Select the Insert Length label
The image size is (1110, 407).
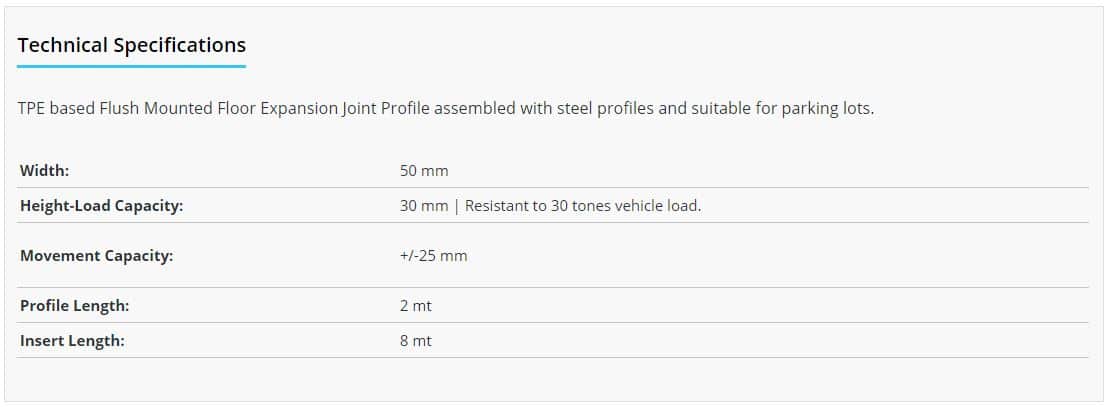(x=72, y=340)
